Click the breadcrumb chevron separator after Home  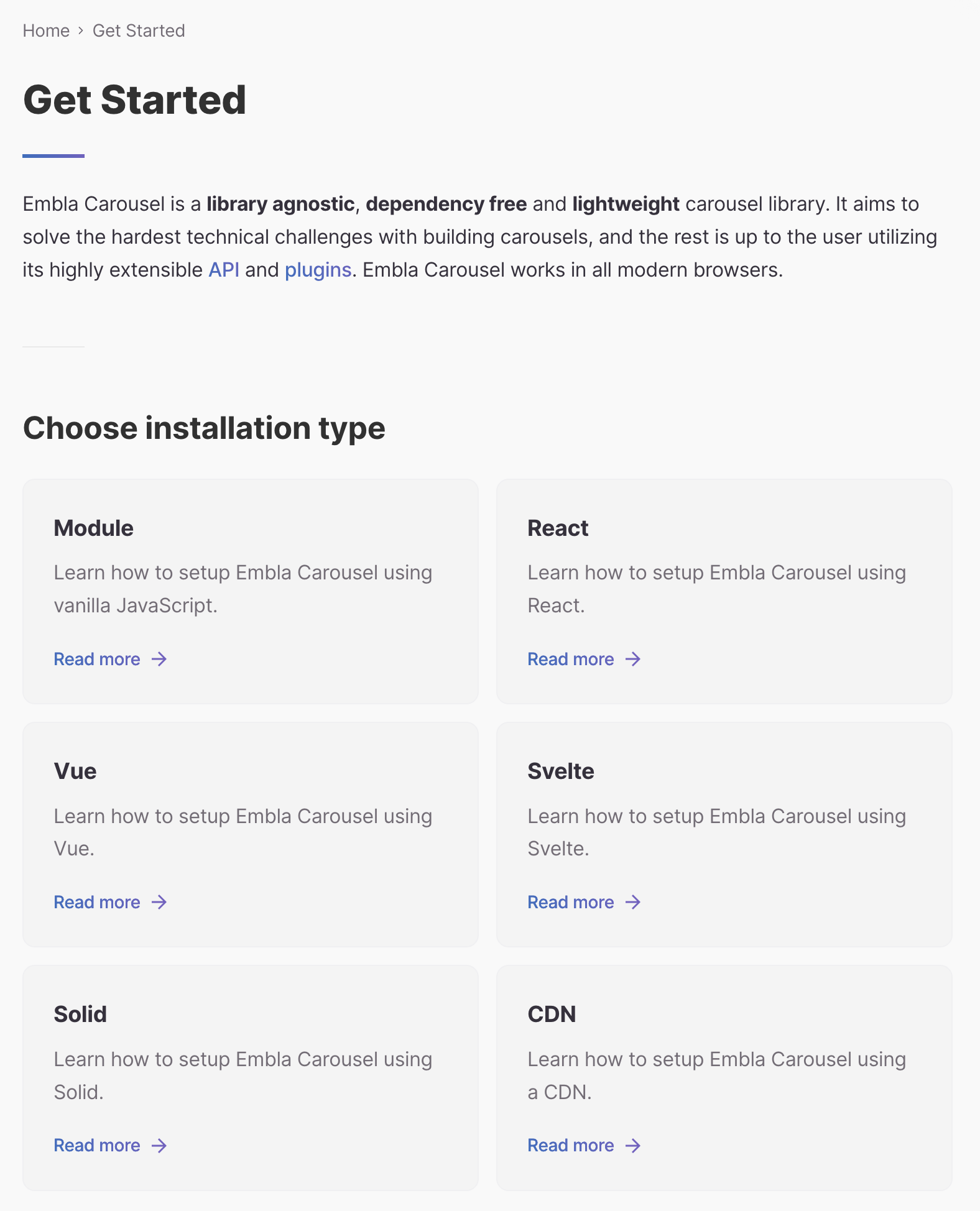point(81,31)
